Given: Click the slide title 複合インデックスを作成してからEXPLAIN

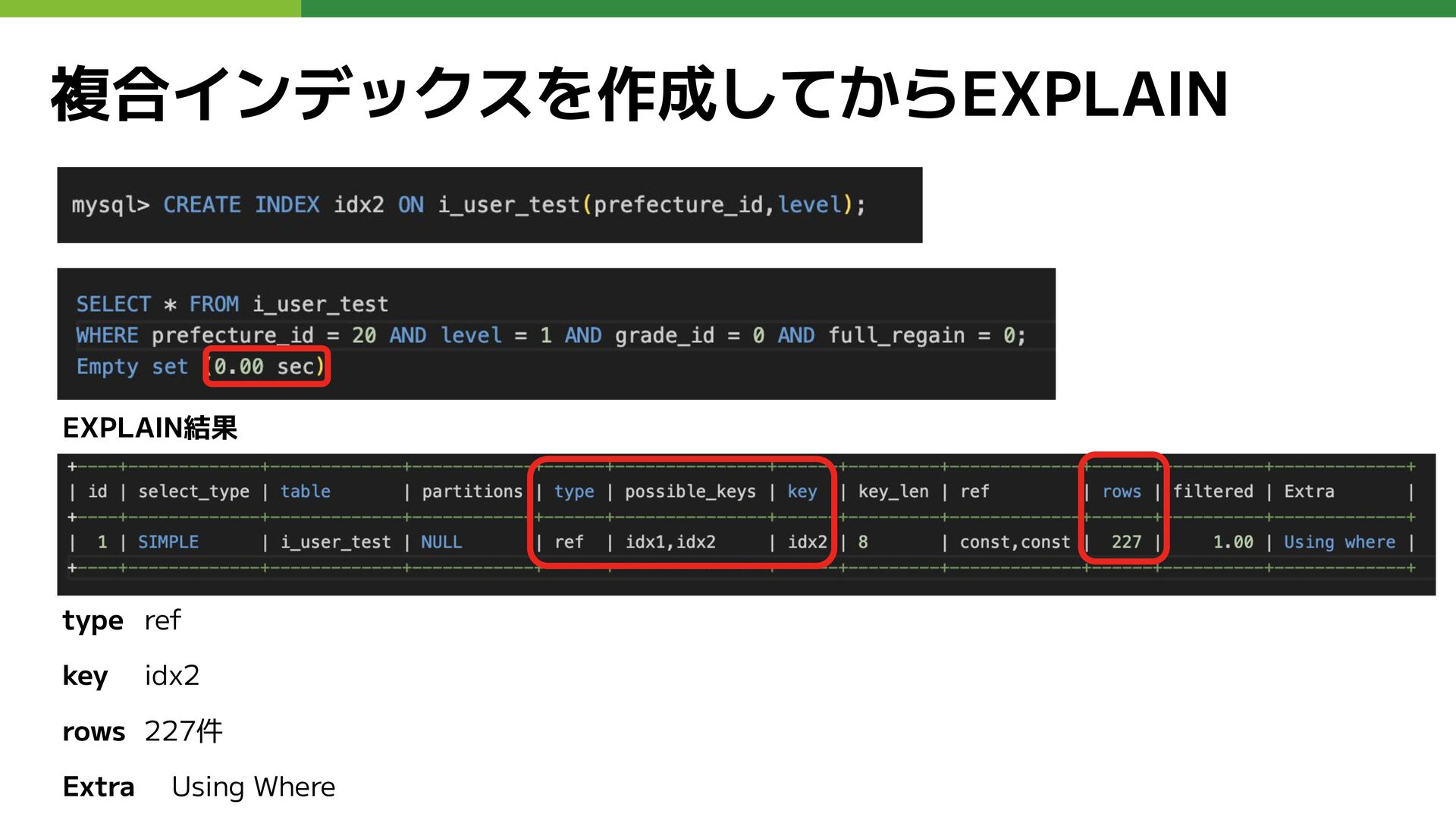Looking at the screenshot, I should [639, 95].
